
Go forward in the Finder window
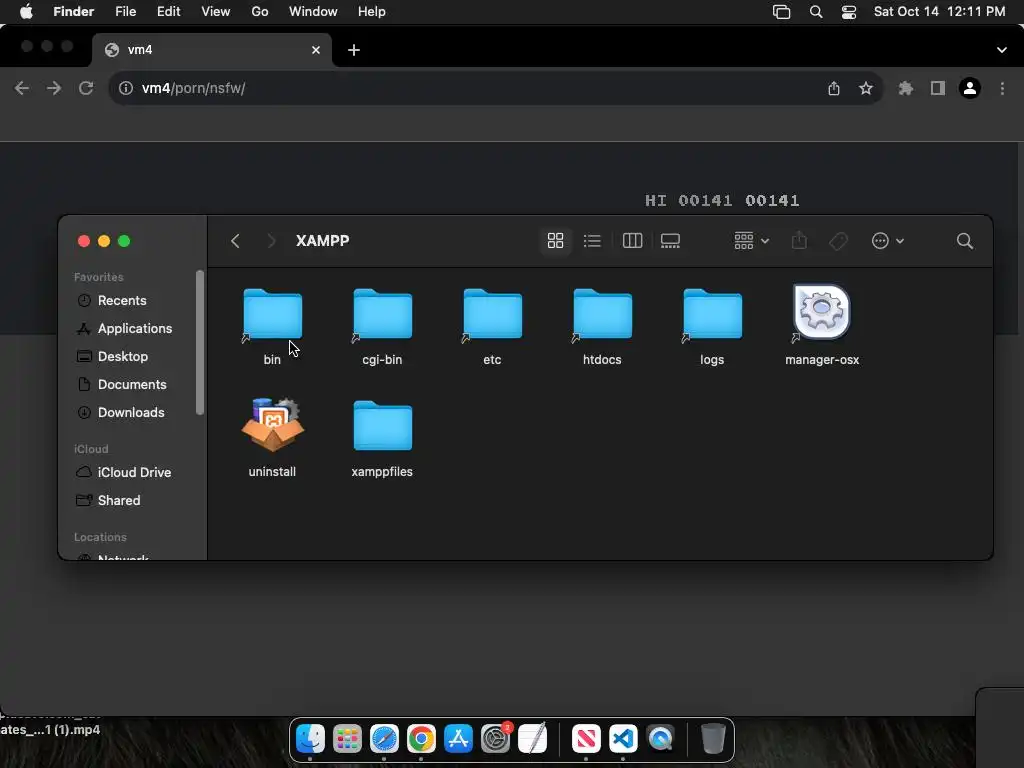272,241
